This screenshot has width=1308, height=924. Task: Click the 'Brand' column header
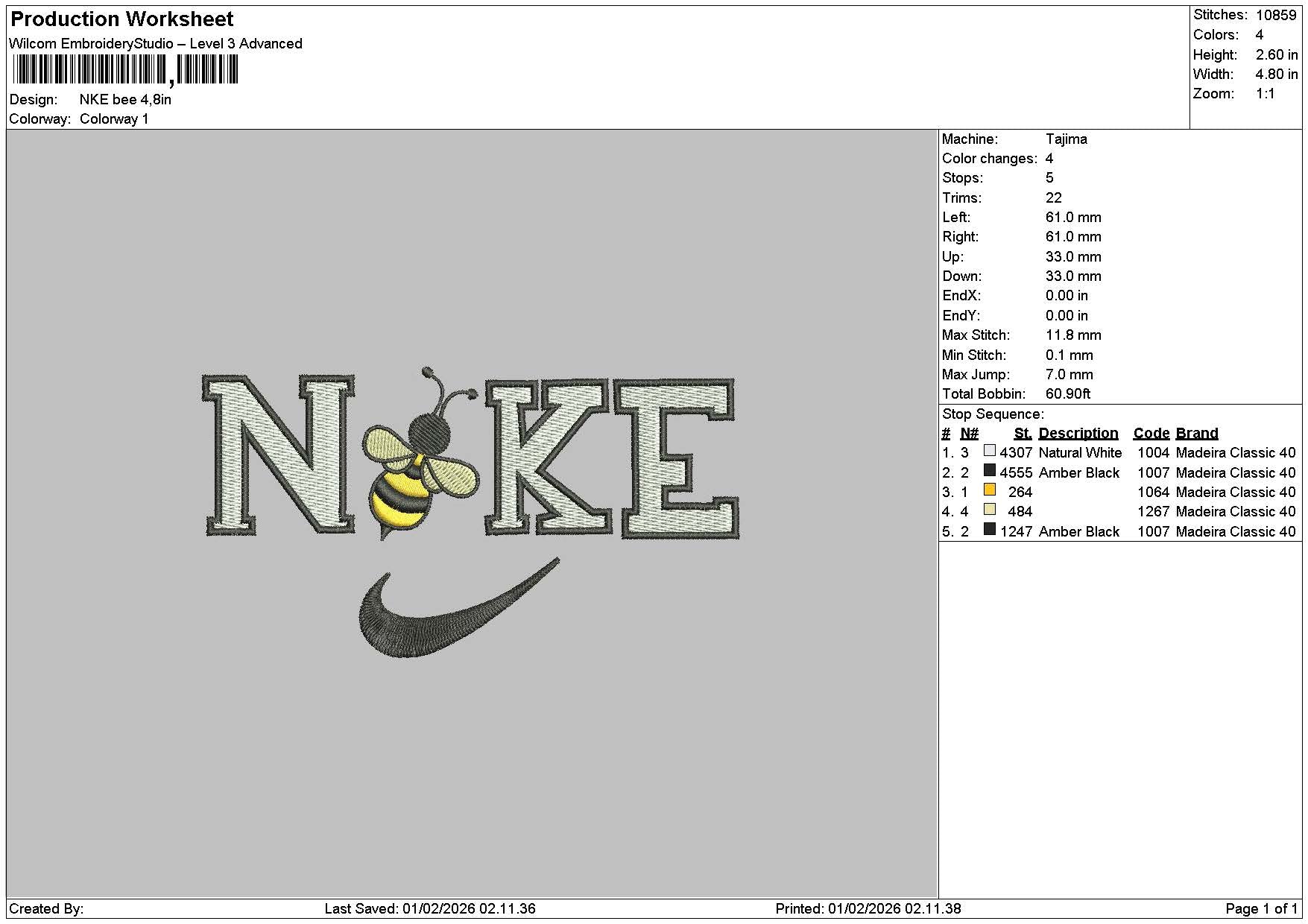pyautogui.click(x=1197, y=434)
